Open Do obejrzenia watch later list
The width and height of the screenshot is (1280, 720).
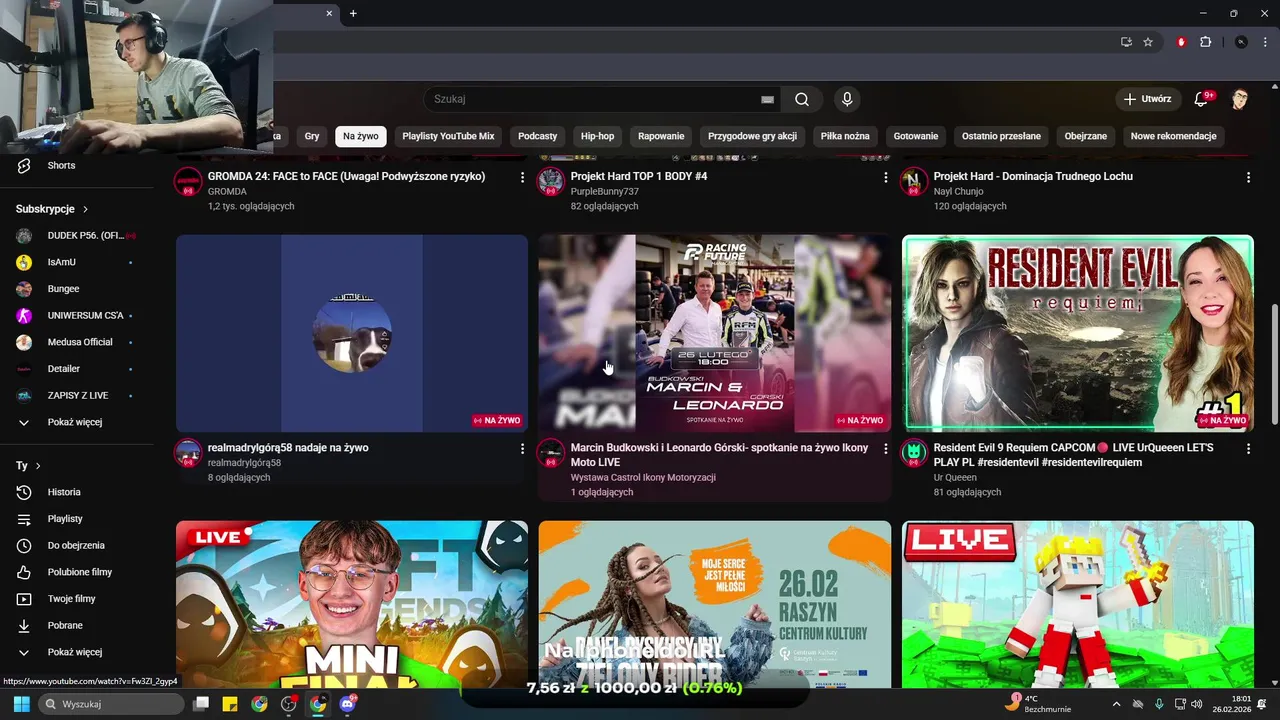pos(77,545)
